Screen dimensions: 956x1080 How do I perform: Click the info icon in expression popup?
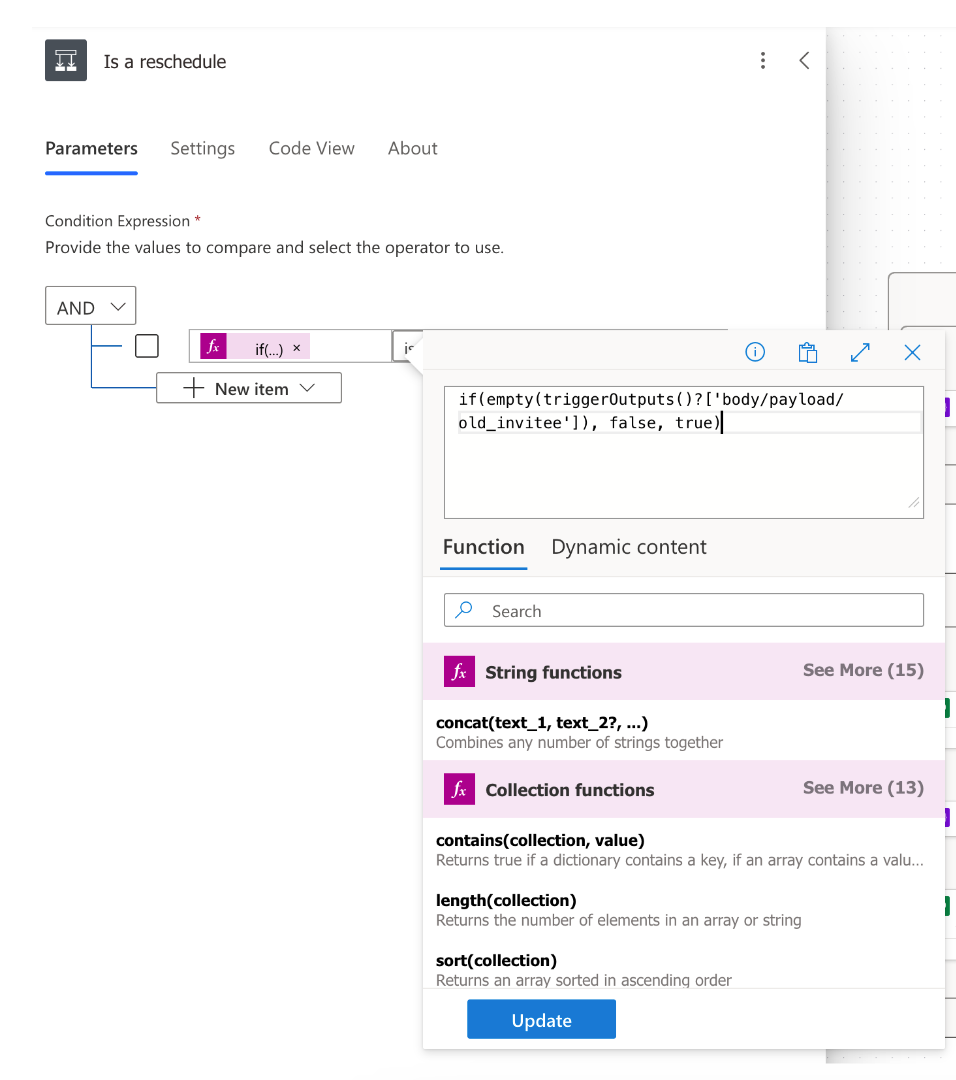[755, 352]
